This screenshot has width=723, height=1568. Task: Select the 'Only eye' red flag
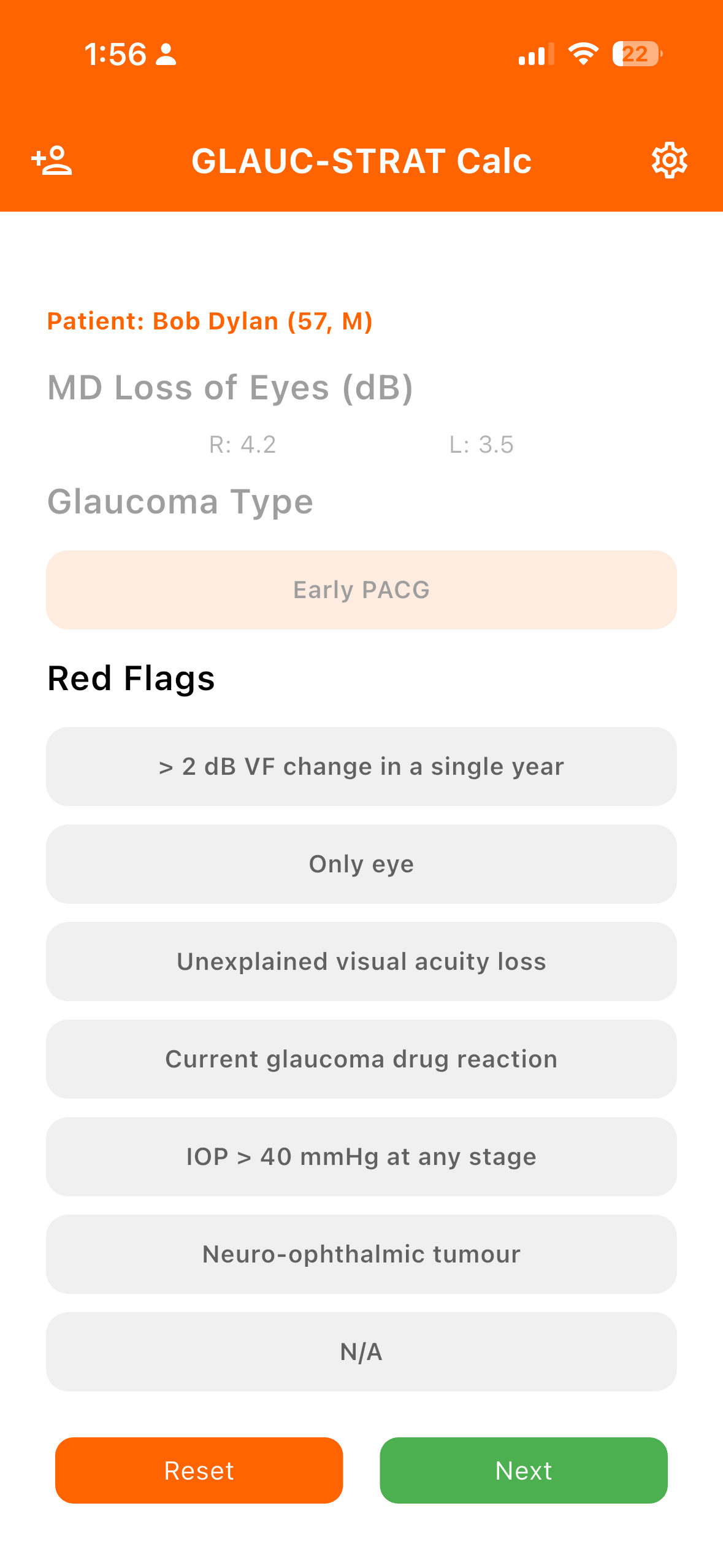pyautogui.click(x=361, y=864)
